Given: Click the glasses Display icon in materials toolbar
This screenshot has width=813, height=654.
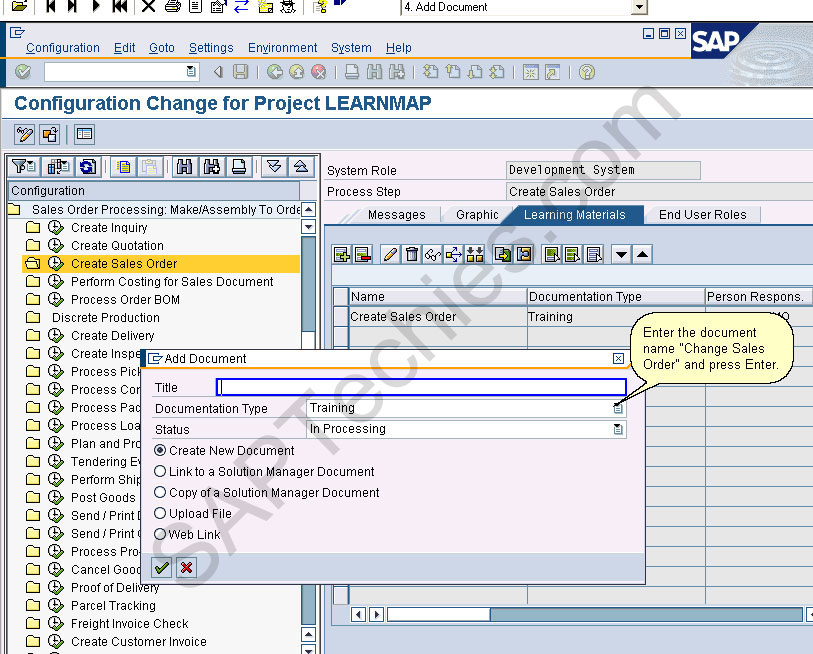Looking at the screenshot, I should (432, 255).
